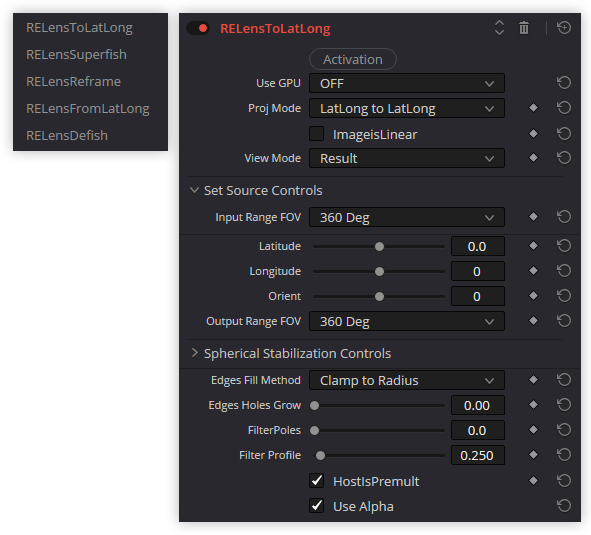Reset the Use GPU setting
Viewport: 591px width, 535px height.
[564, 83]
